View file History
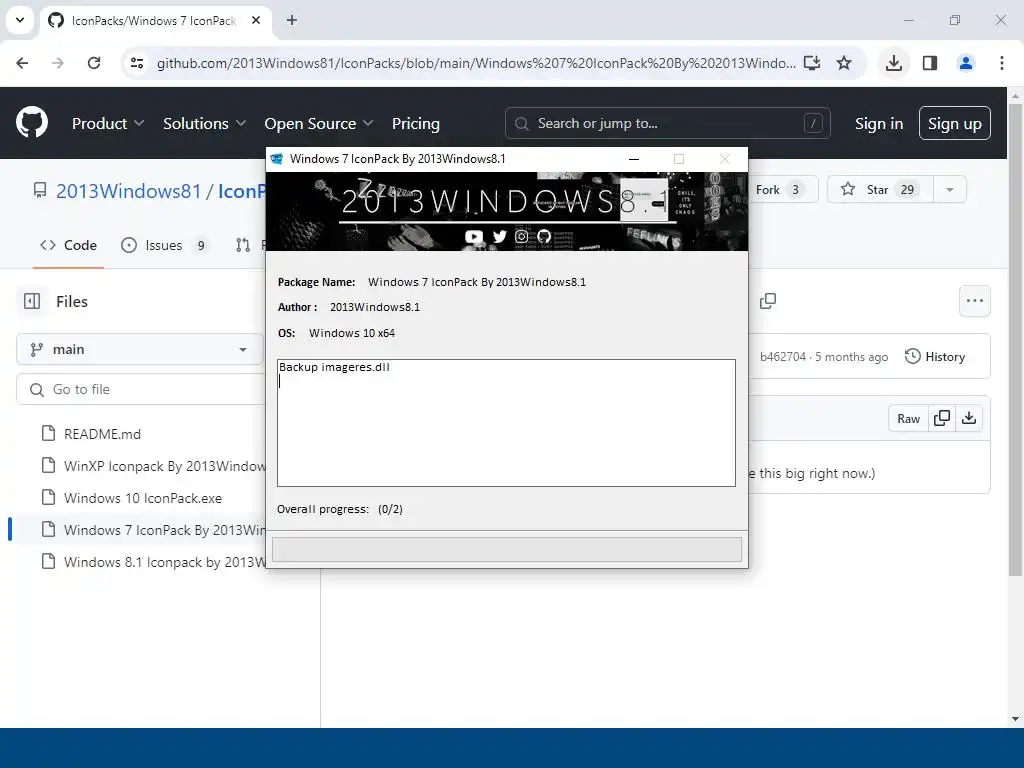 [x=935, y=357]
